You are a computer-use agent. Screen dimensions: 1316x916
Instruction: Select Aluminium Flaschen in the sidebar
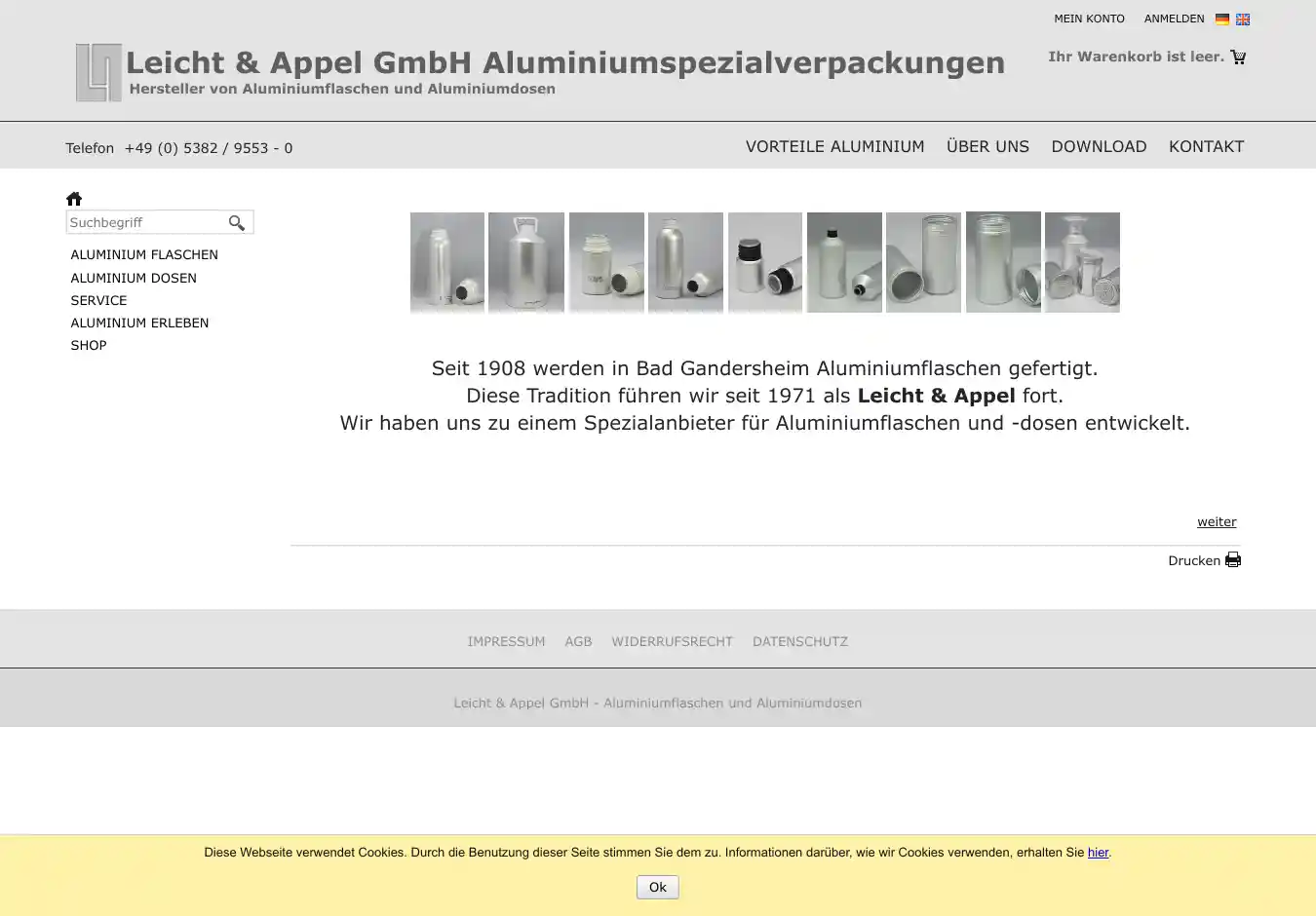click(x=144, y=255)
